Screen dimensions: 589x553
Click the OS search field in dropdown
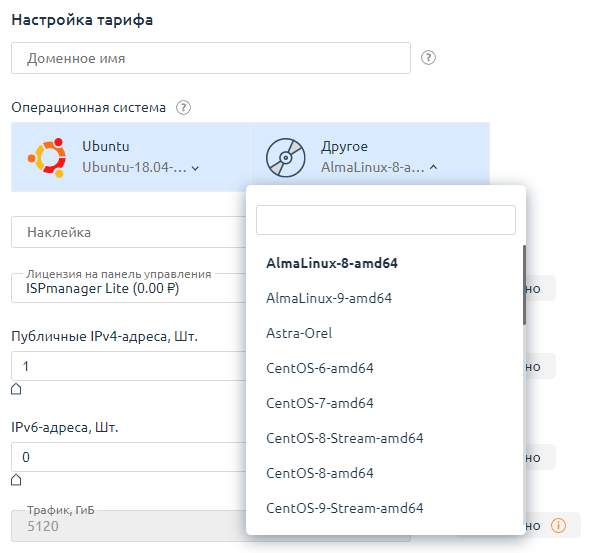(386, 220)
